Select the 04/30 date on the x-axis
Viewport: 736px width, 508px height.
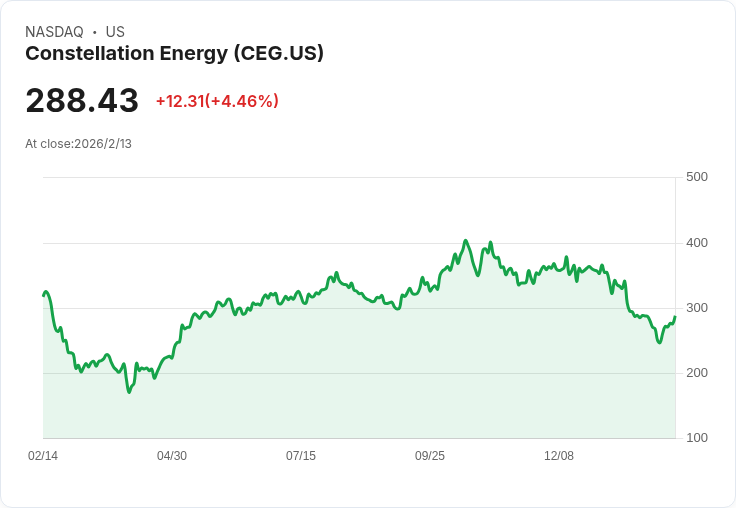coord(172,456)
